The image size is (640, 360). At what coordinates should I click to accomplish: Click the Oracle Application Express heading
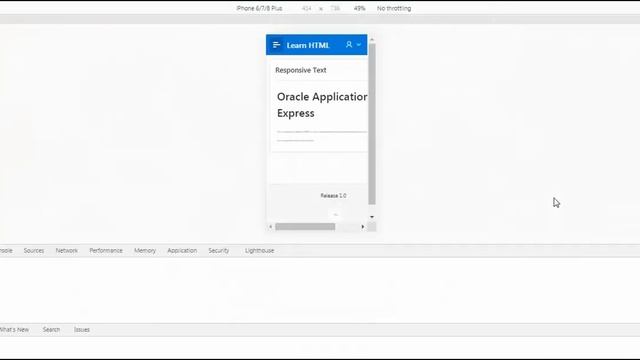322,105
